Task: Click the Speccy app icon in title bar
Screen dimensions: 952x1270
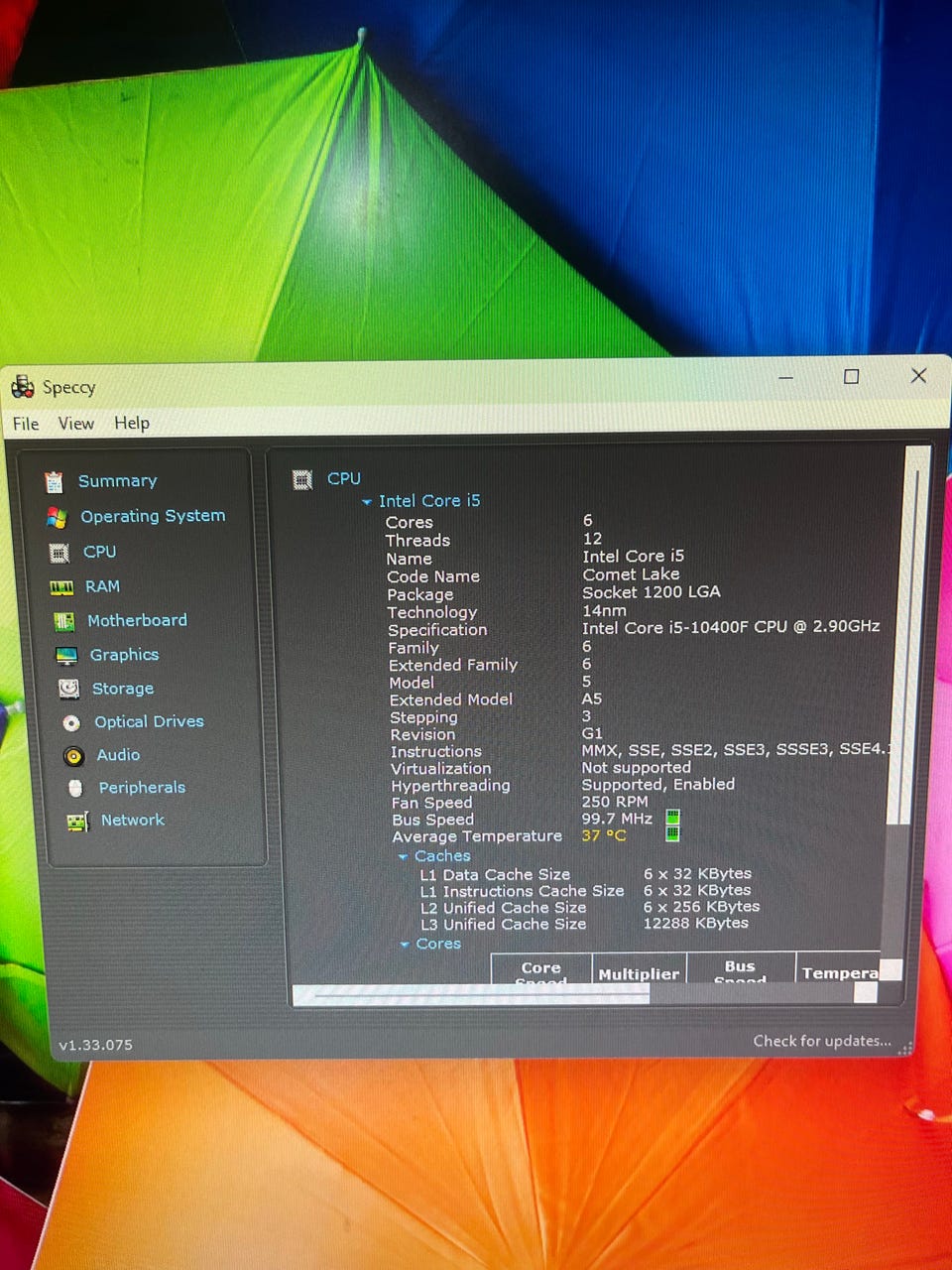Action: (x=23, y=386)
